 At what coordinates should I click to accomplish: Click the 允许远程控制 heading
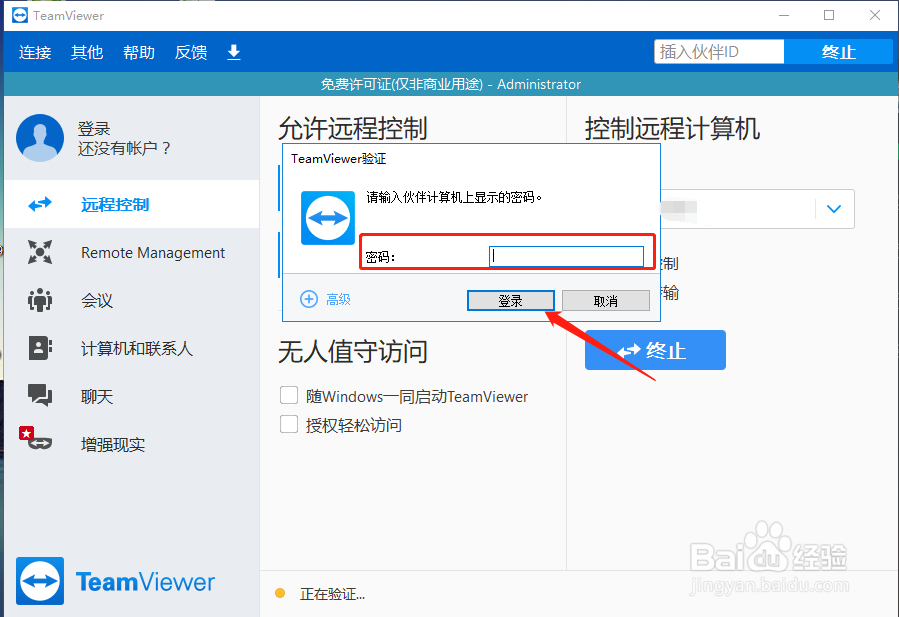point(353,128)
